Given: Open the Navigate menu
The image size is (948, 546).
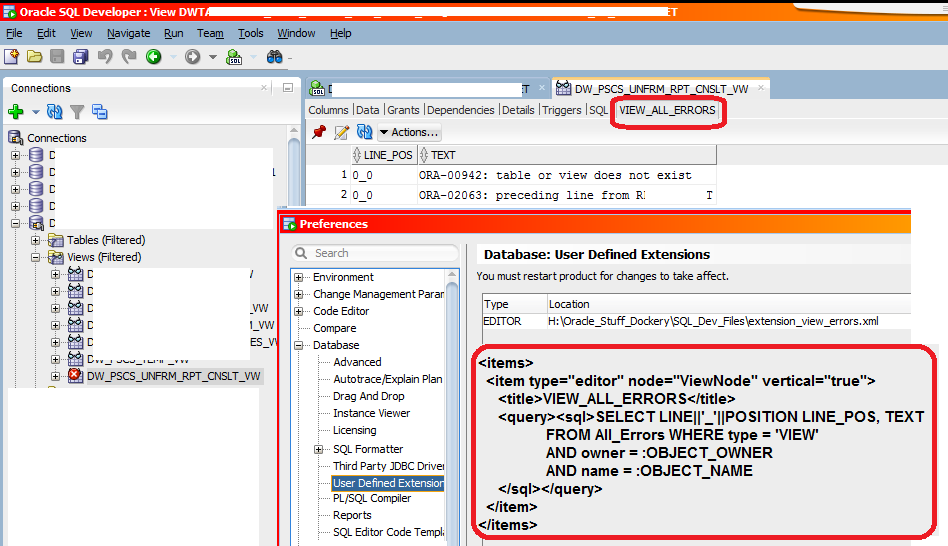Looking at the screenshot, I should (x=129, y=33).
